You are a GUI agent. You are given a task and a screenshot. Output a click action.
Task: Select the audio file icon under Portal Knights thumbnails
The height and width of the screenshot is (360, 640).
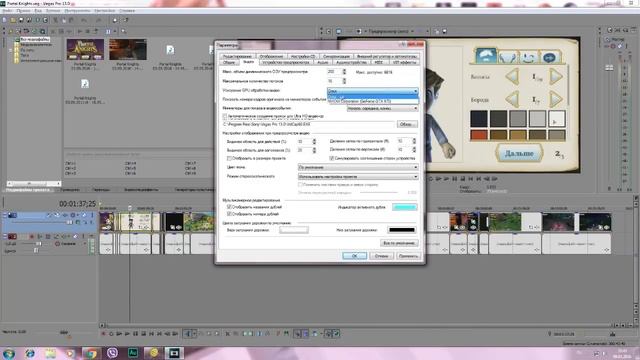coord(85,84)
